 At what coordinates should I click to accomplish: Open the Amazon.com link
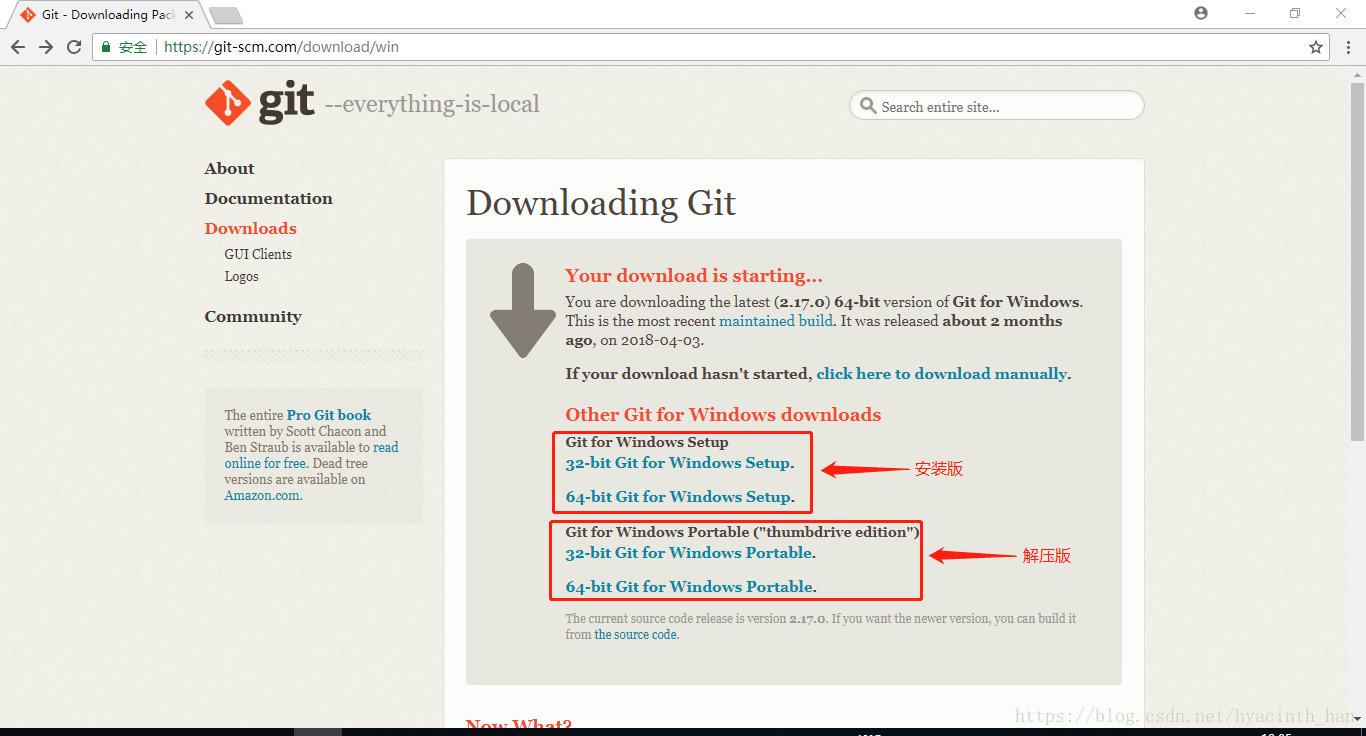tap(262, 495)
